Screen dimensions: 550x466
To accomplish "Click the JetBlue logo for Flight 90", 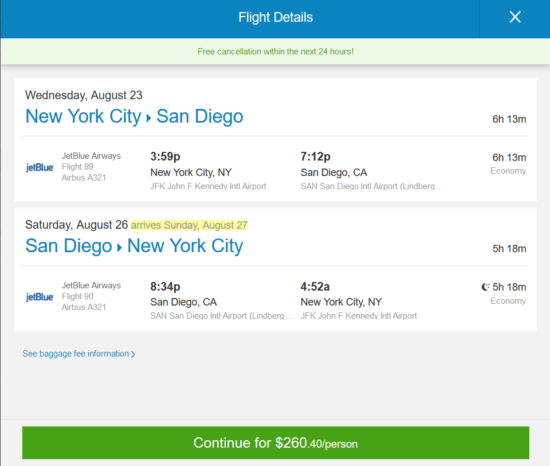I will click(x=40, y=297).
